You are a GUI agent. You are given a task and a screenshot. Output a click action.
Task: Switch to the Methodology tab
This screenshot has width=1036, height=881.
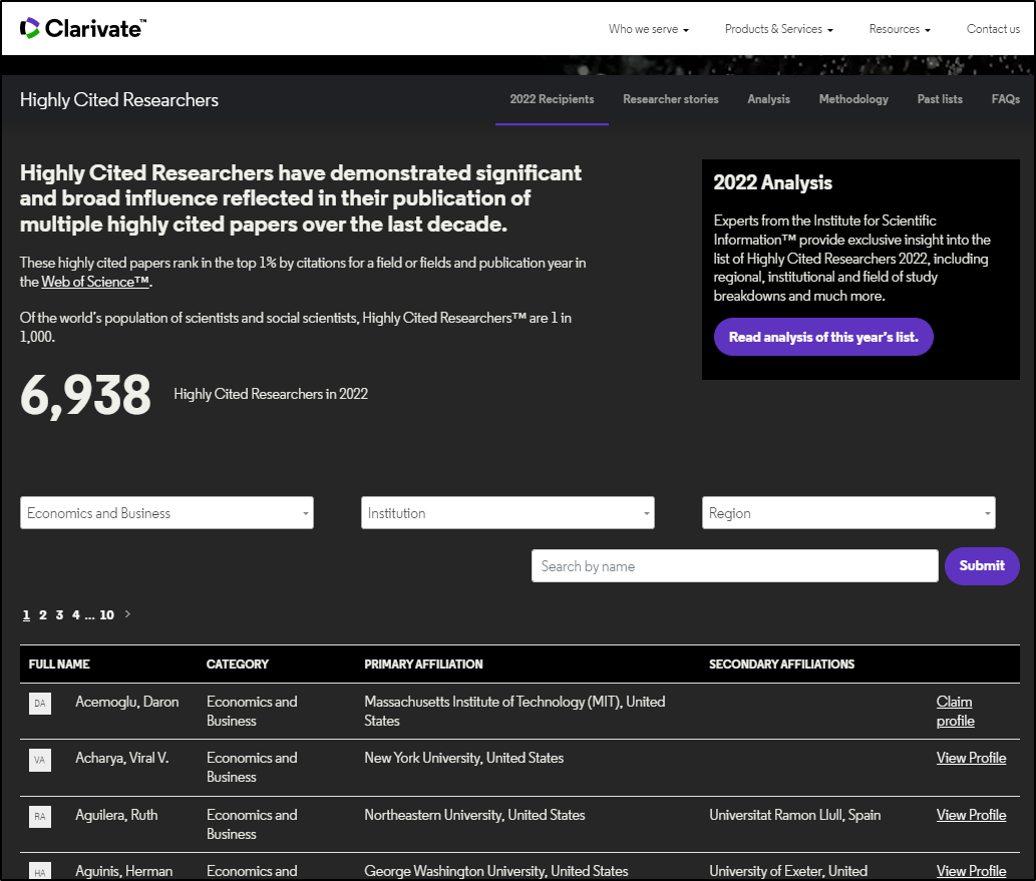(854, 99)
